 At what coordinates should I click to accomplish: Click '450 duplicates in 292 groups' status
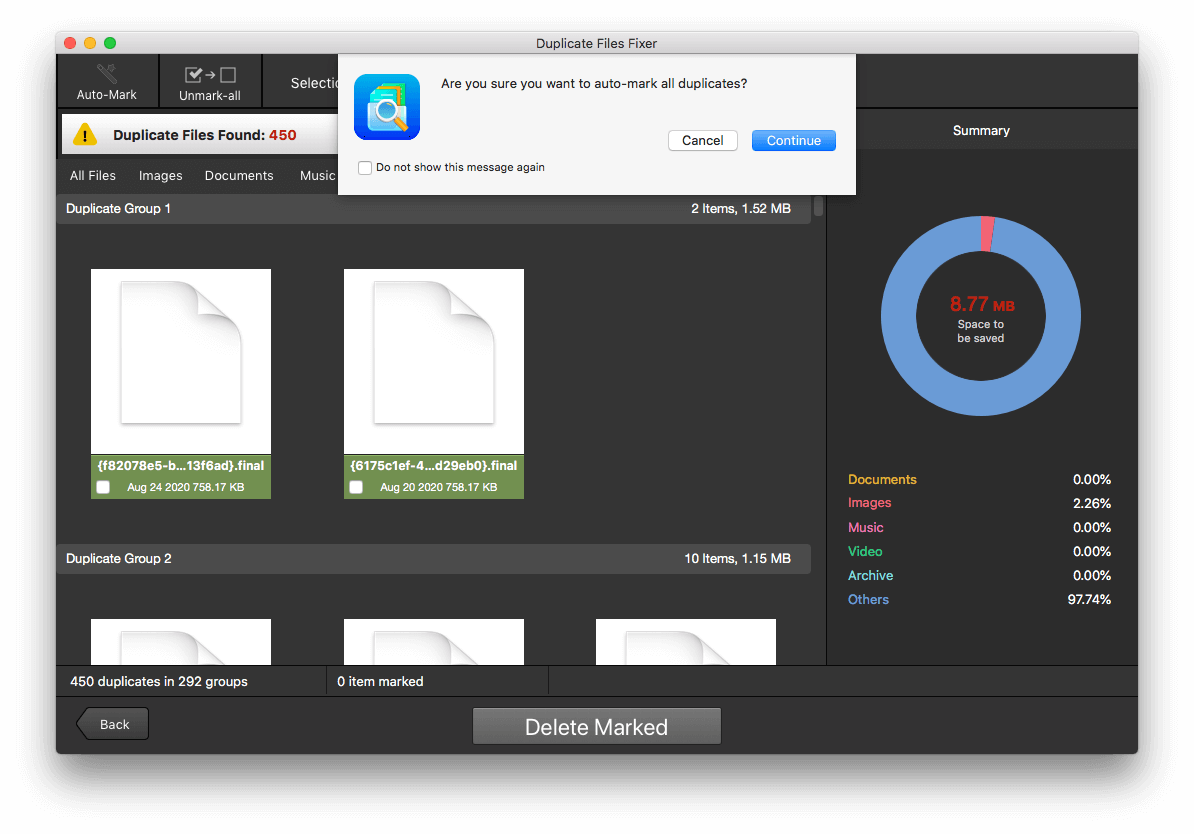tap(159, 682)
